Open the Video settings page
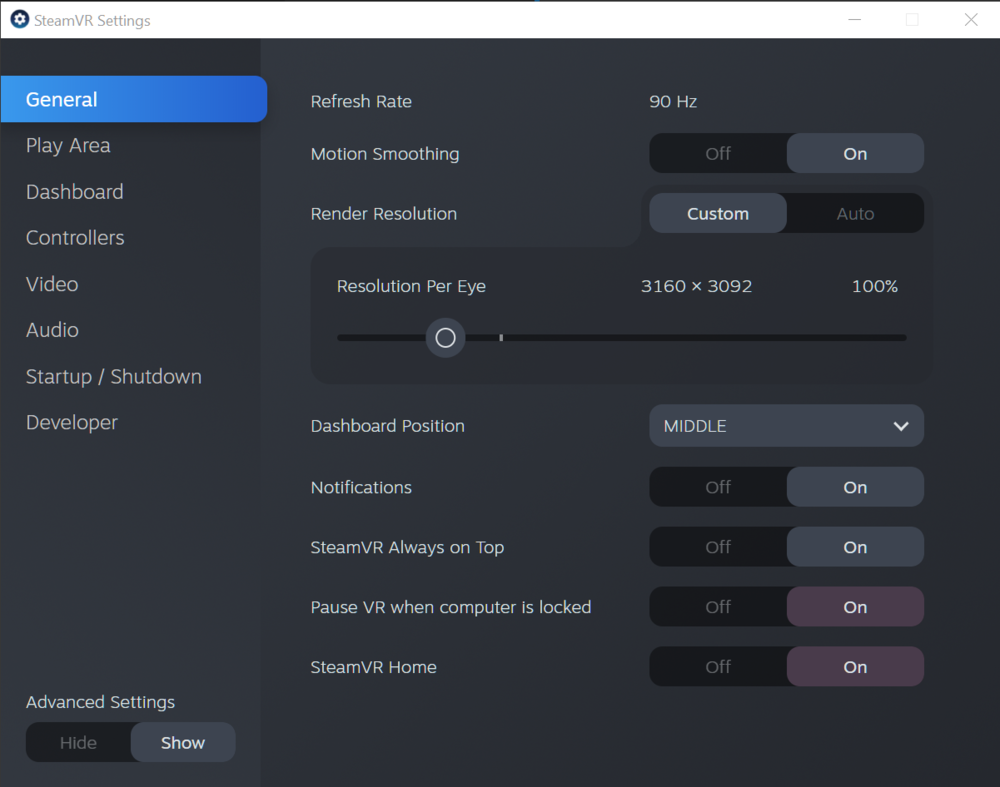1000x787 pixels. tap(51, 283)
